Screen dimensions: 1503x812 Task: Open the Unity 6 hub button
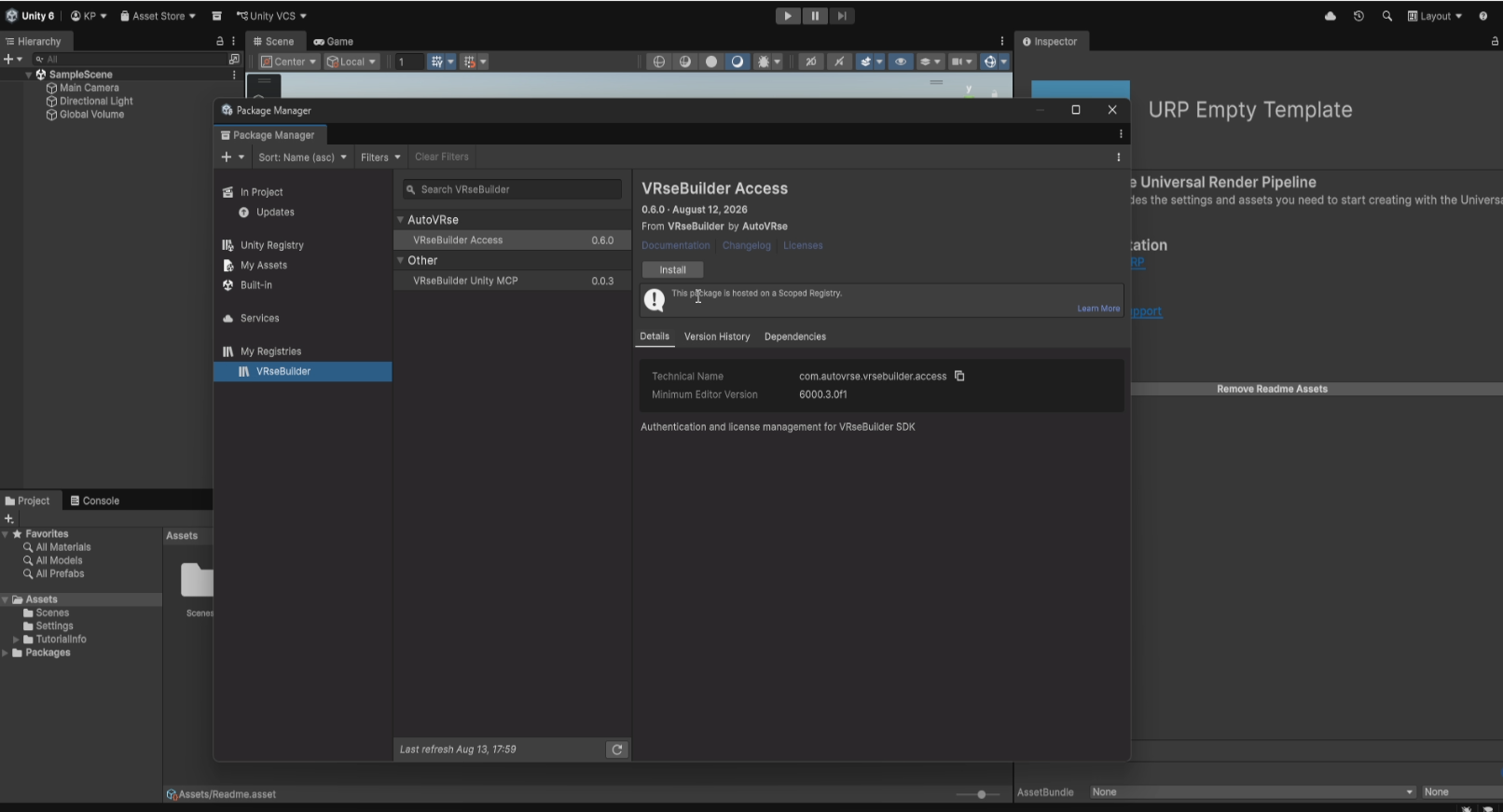click(30, 16)
